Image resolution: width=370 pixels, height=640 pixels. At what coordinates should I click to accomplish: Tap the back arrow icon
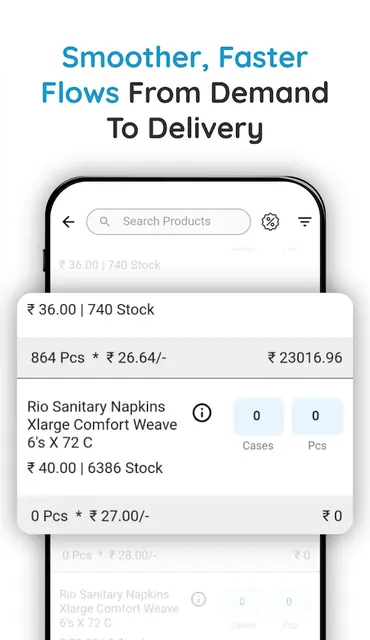69,222
